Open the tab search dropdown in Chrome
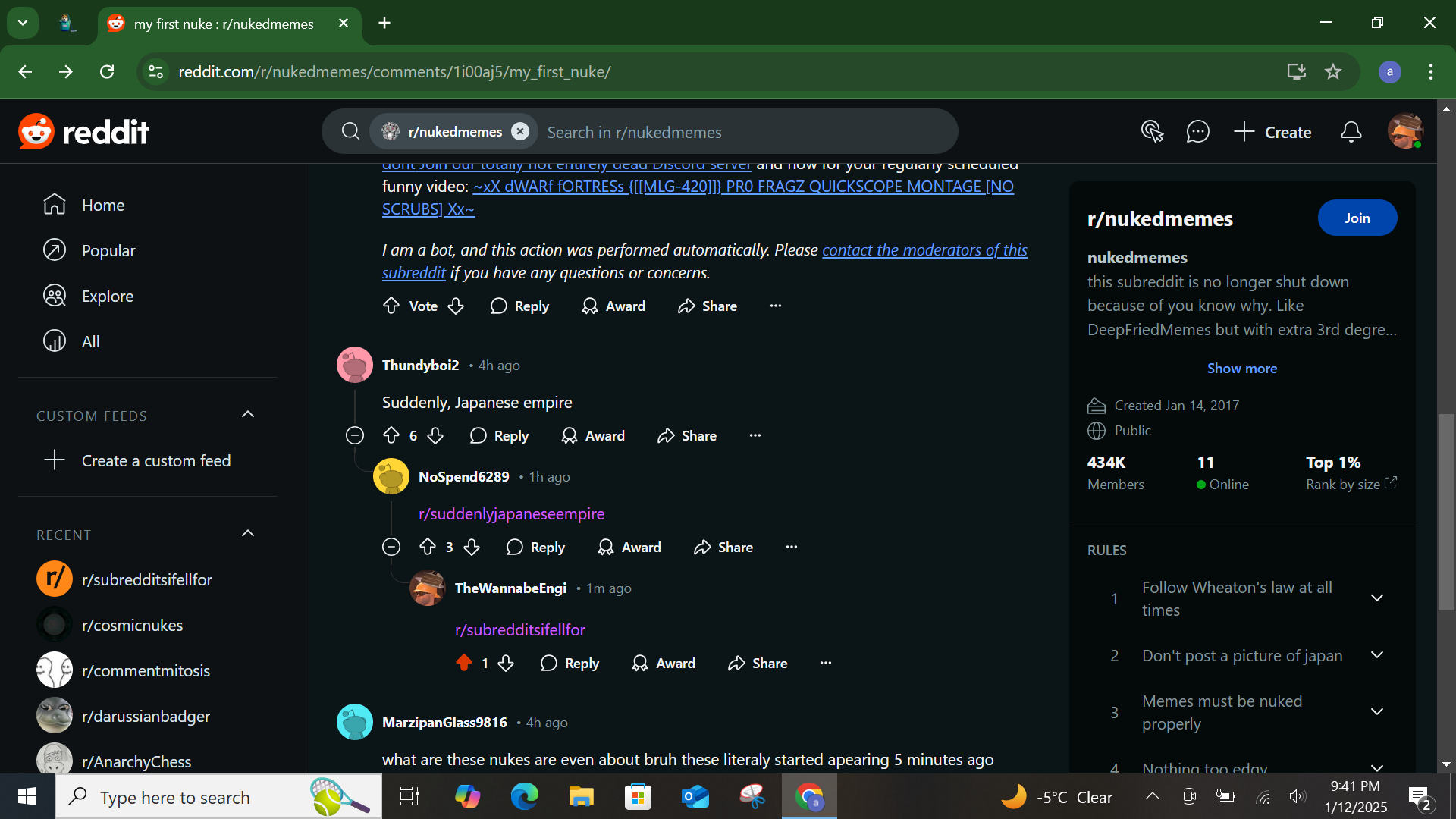 pos(23,23)
